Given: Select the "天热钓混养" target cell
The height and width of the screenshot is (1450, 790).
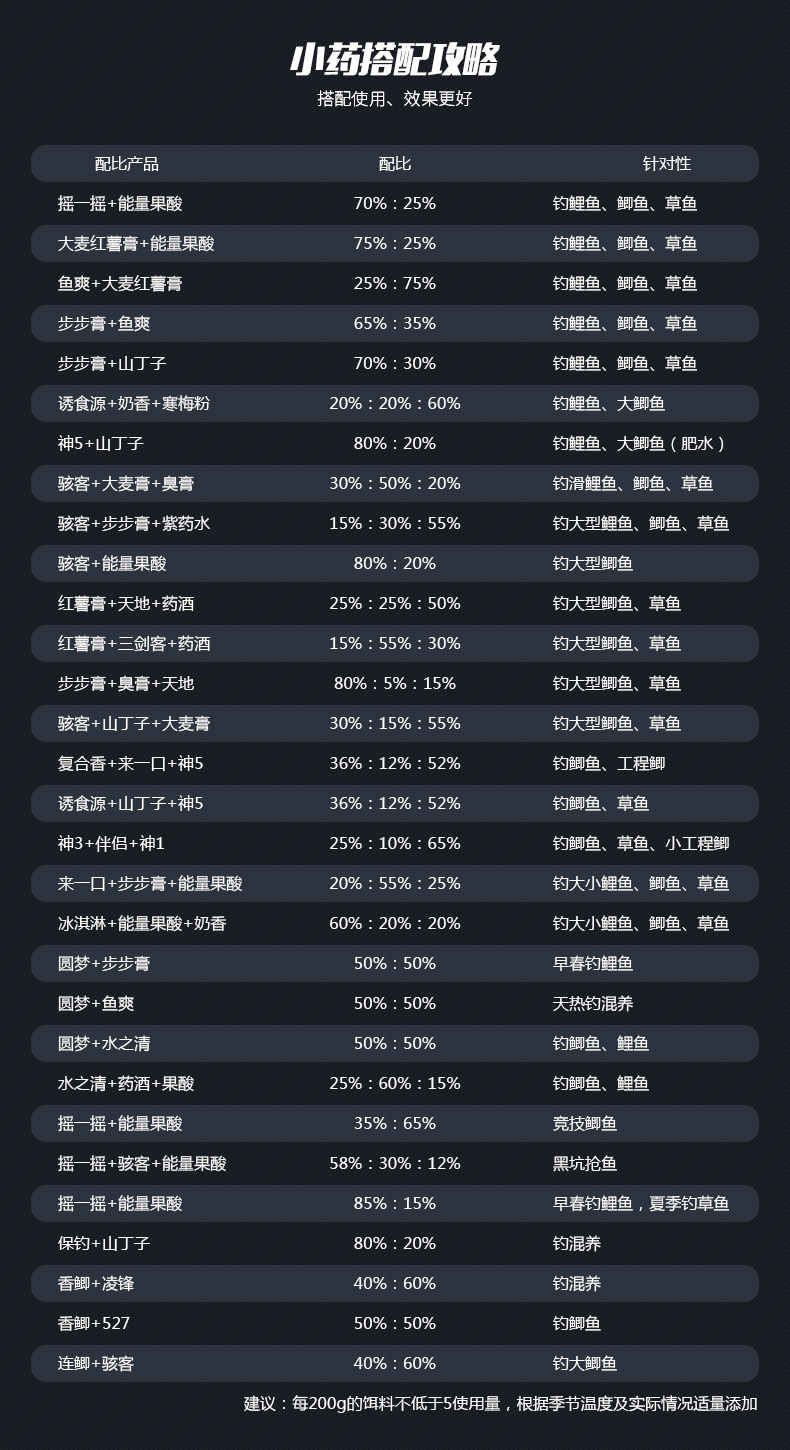Looking at the screenshot, I should coord(592,1003).
